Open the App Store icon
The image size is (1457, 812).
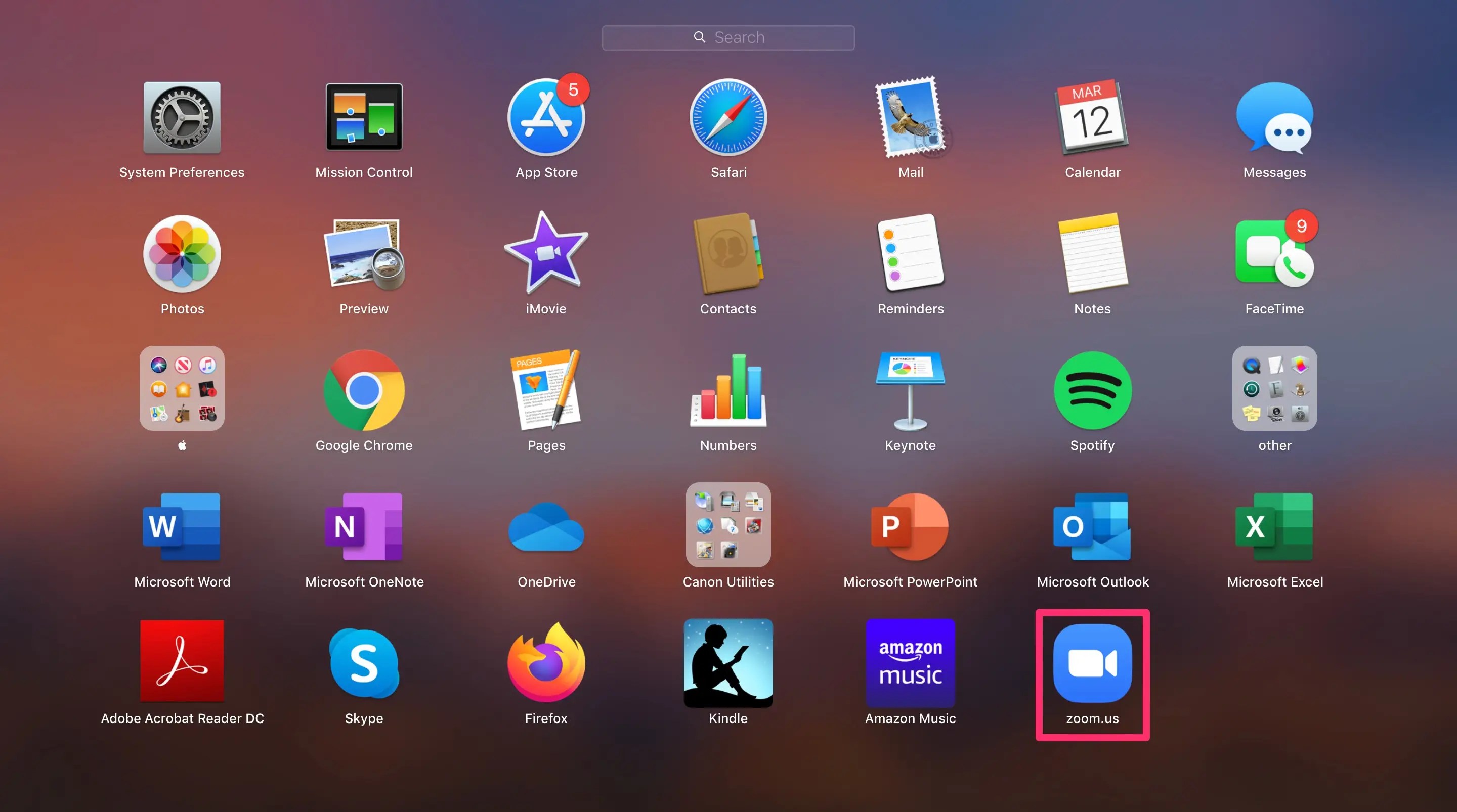pyautogui.click(x=546, y=118)
